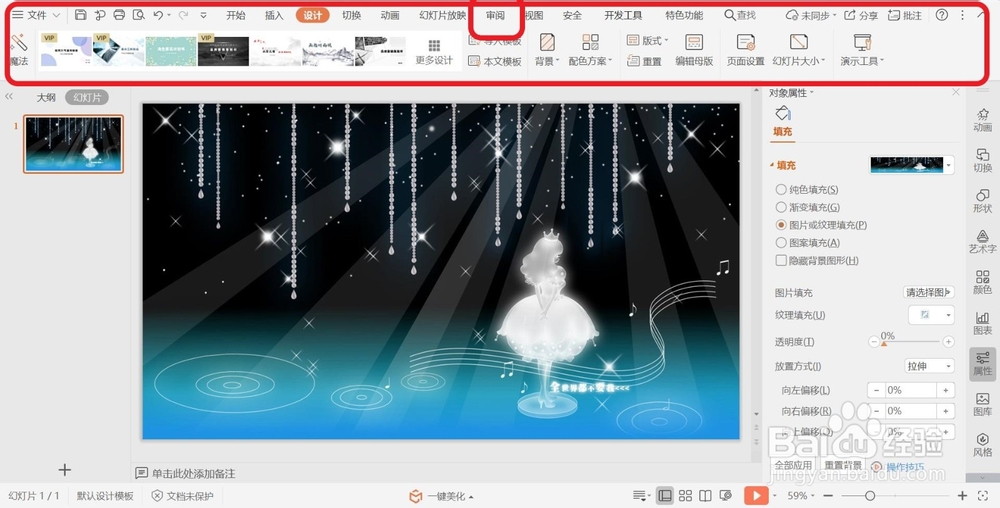Open 图表 sidebar panel icon
Viewport: 1000px width, 508px height.
[982, 323]
